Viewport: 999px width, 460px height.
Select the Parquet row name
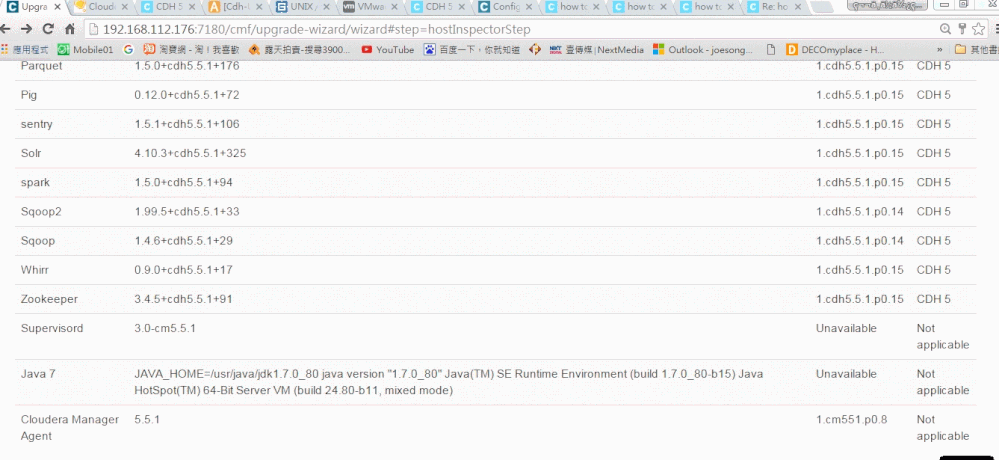click(41, 66)
